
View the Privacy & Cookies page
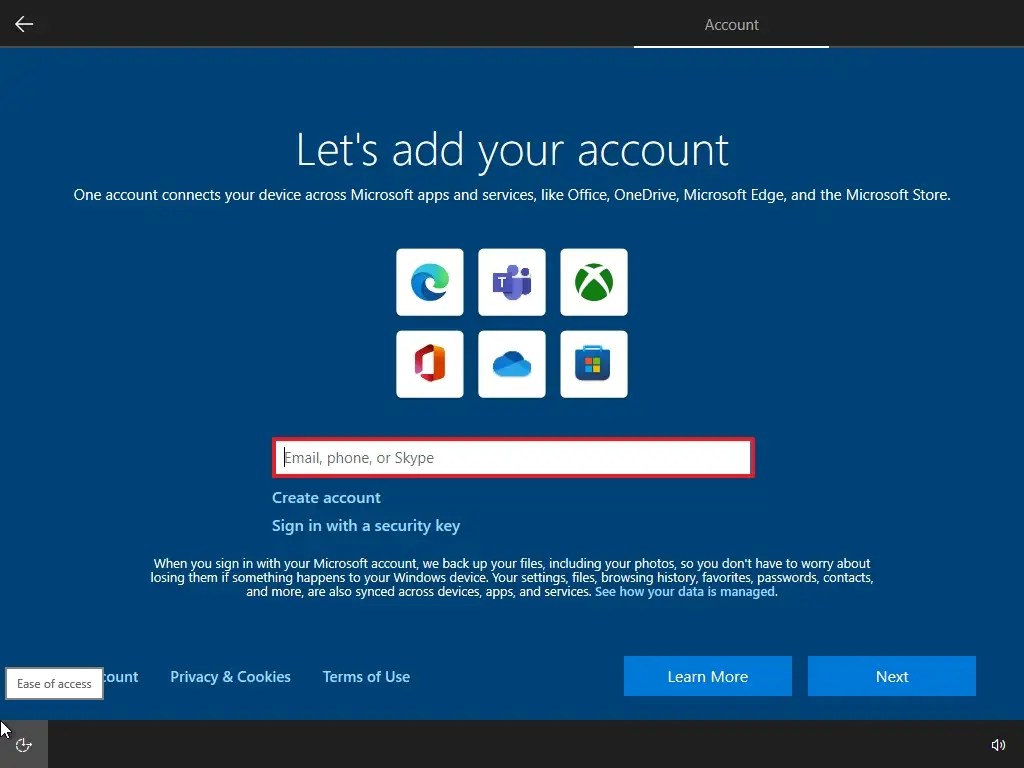230,676
